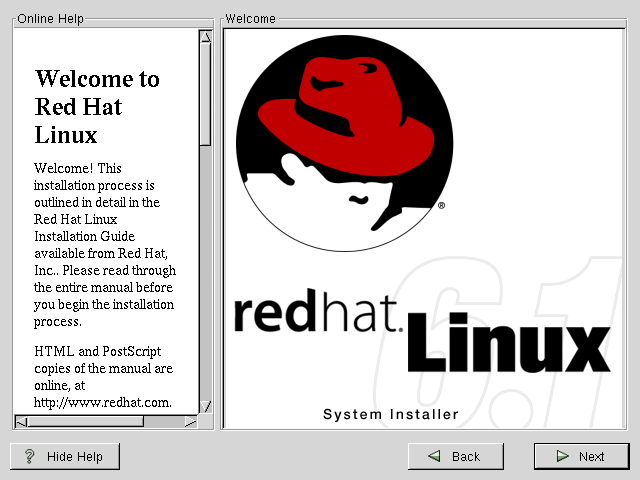
Task: Click the http://www.redhat.com address in help text
Action: pos(102,402)
